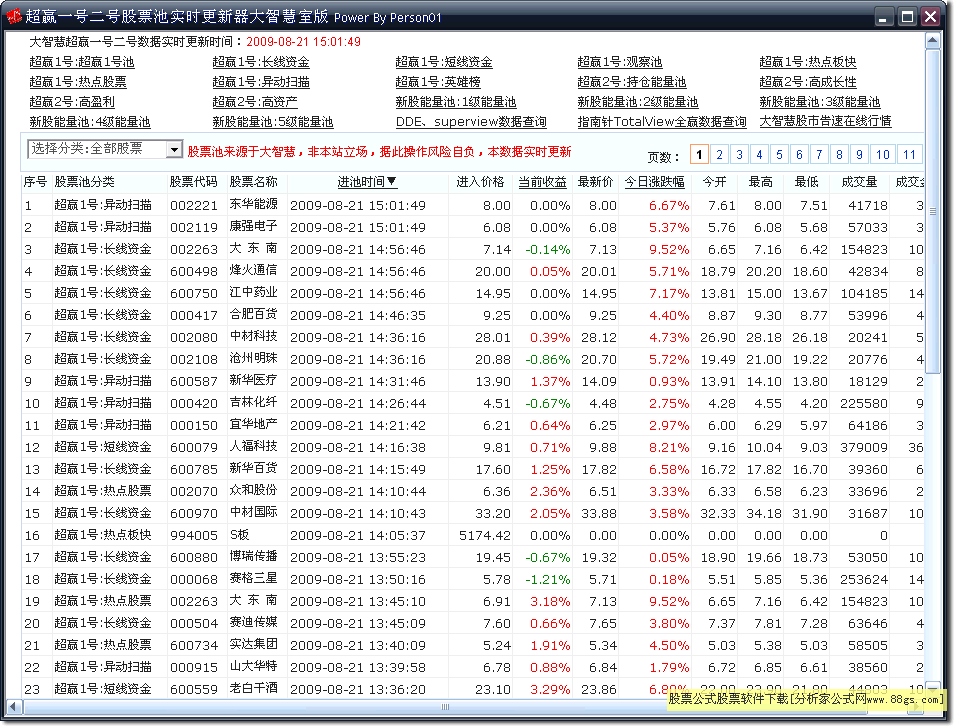
Task: Open the 超赢1号:热点股票 link
Action: tap(78, 82)
